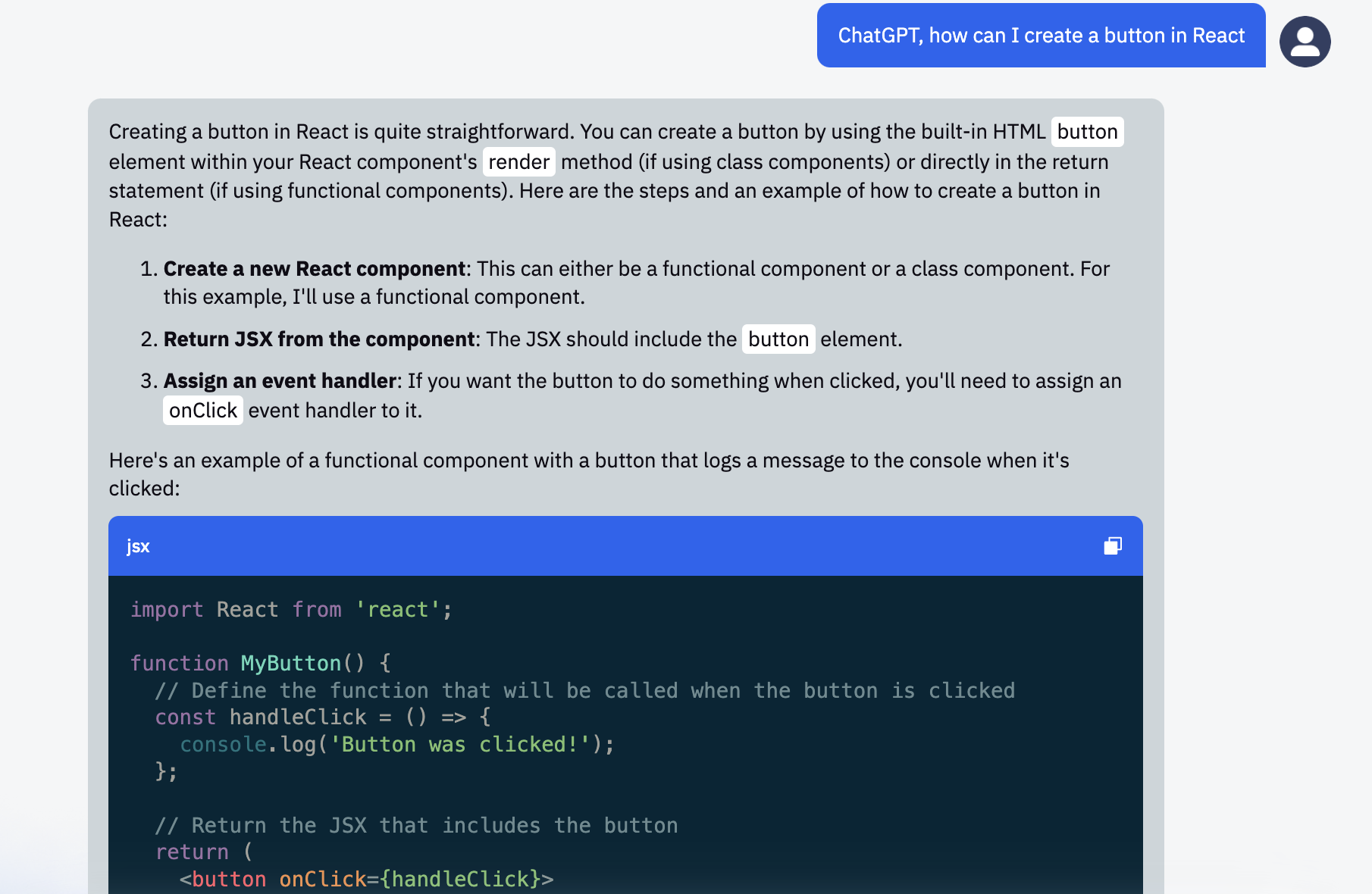The width and height of the screenshot is (1372, 894).
Task: Click 'button' code chip after 'built-in HTML'
Action: 1087,132
